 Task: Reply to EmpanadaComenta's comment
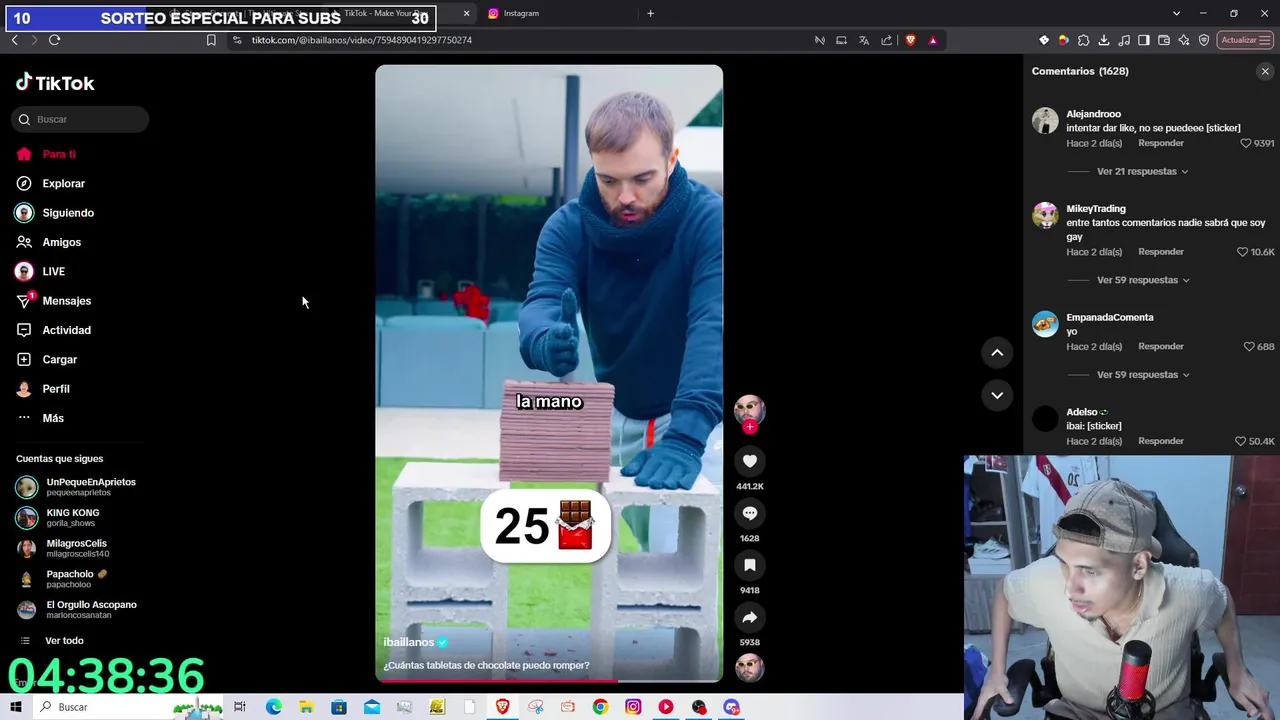[1161, 347]
